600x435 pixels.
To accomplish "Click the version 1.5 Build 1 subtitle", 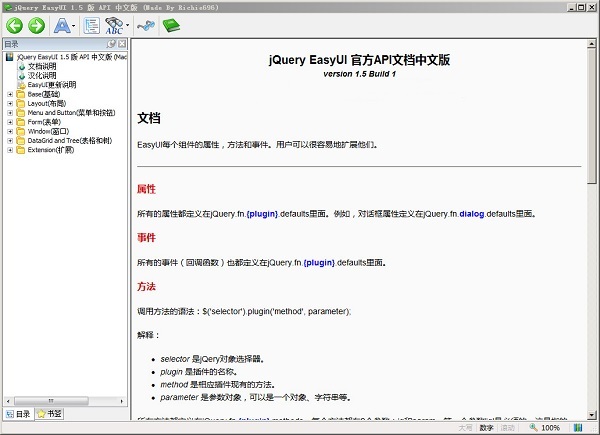I will pyautogui.click(x=359, y=74).
